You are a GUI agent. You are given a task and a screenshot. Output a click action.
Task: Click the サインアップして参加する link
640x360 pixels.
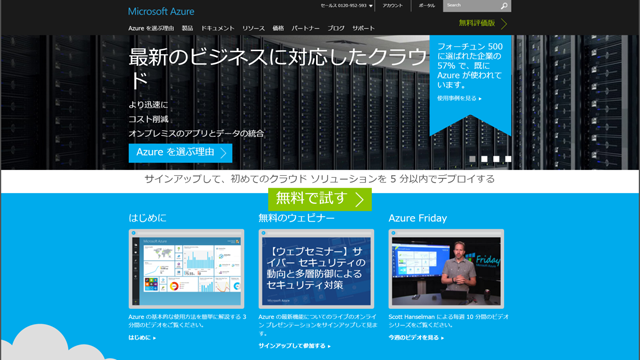click(x=294, y=346)
